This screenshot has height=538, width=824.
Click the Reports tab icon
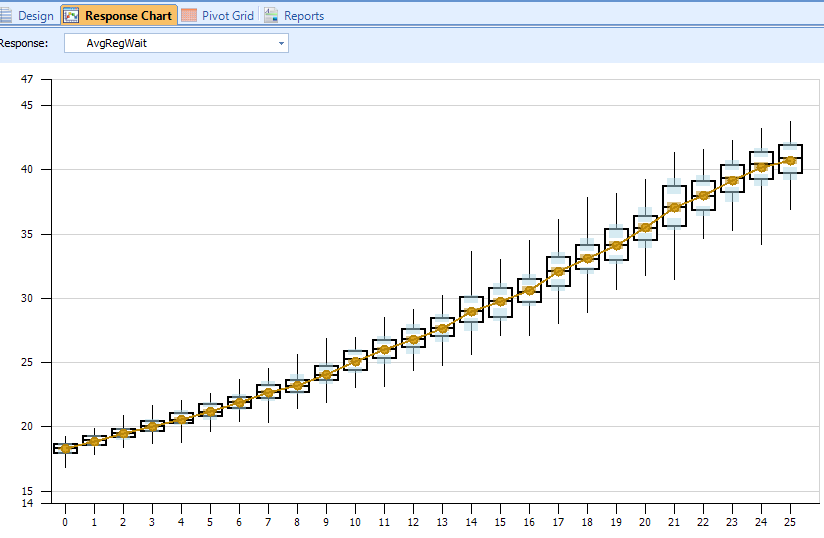(x=271, y=16)
